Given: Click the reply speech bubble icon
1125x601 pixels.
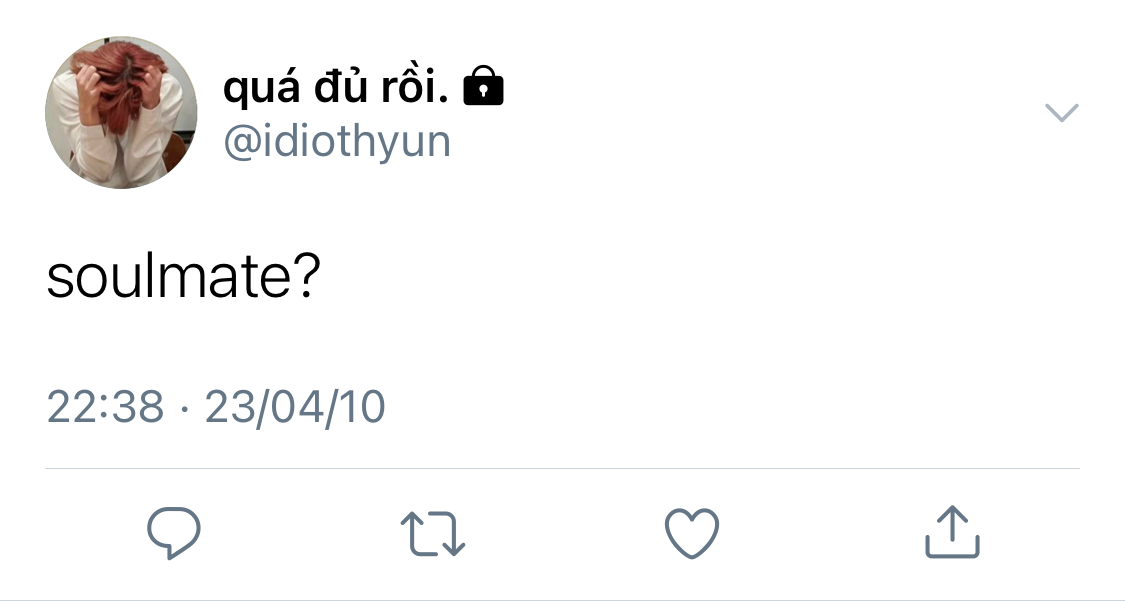Looking at the screenshot, I should (x=174, y=532).
